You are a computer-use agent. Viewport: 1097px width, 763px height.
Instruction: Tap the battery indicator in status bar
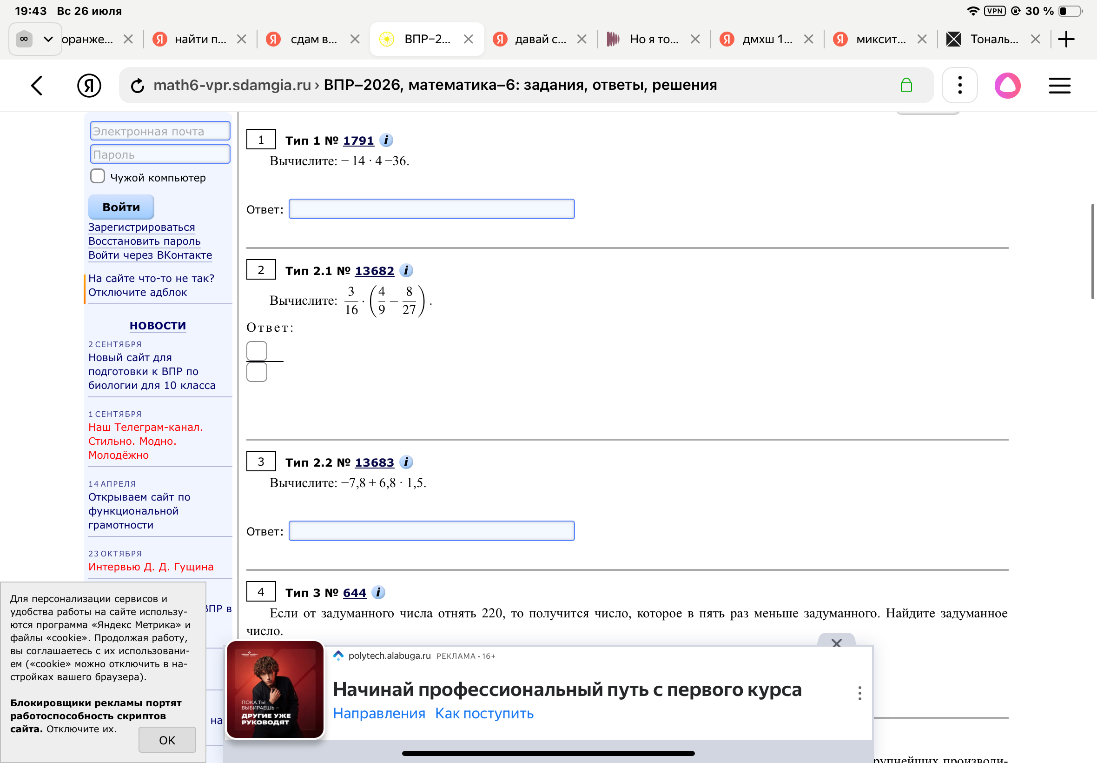[1070, 11]
